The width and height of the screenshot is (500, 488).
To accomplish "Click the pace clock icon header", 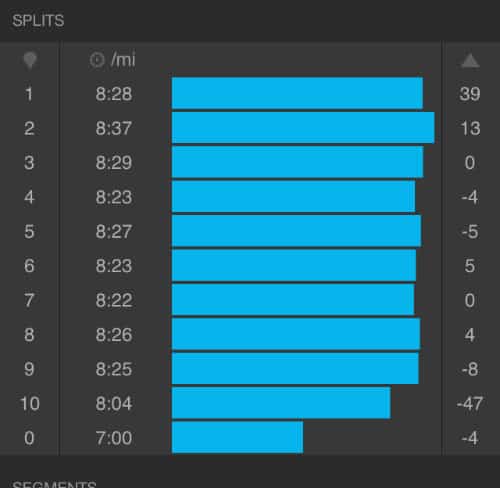I will coord(97,60).
